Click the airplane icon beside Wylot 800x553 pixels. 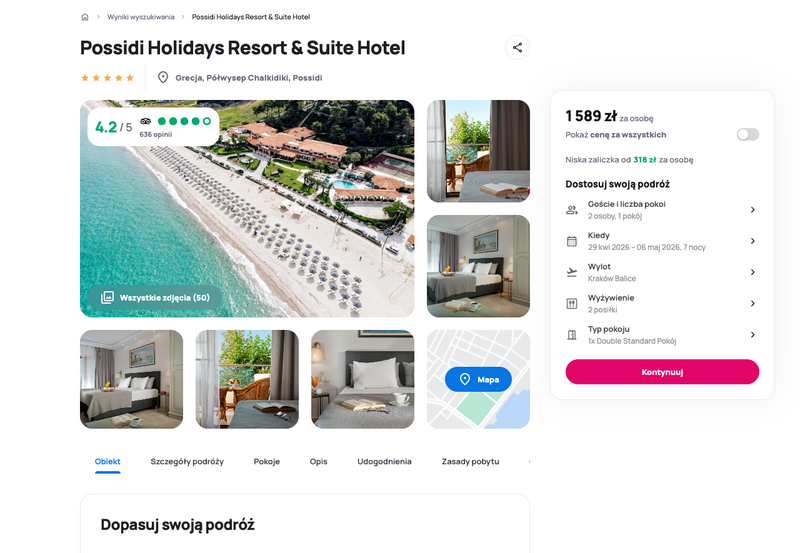572,272
